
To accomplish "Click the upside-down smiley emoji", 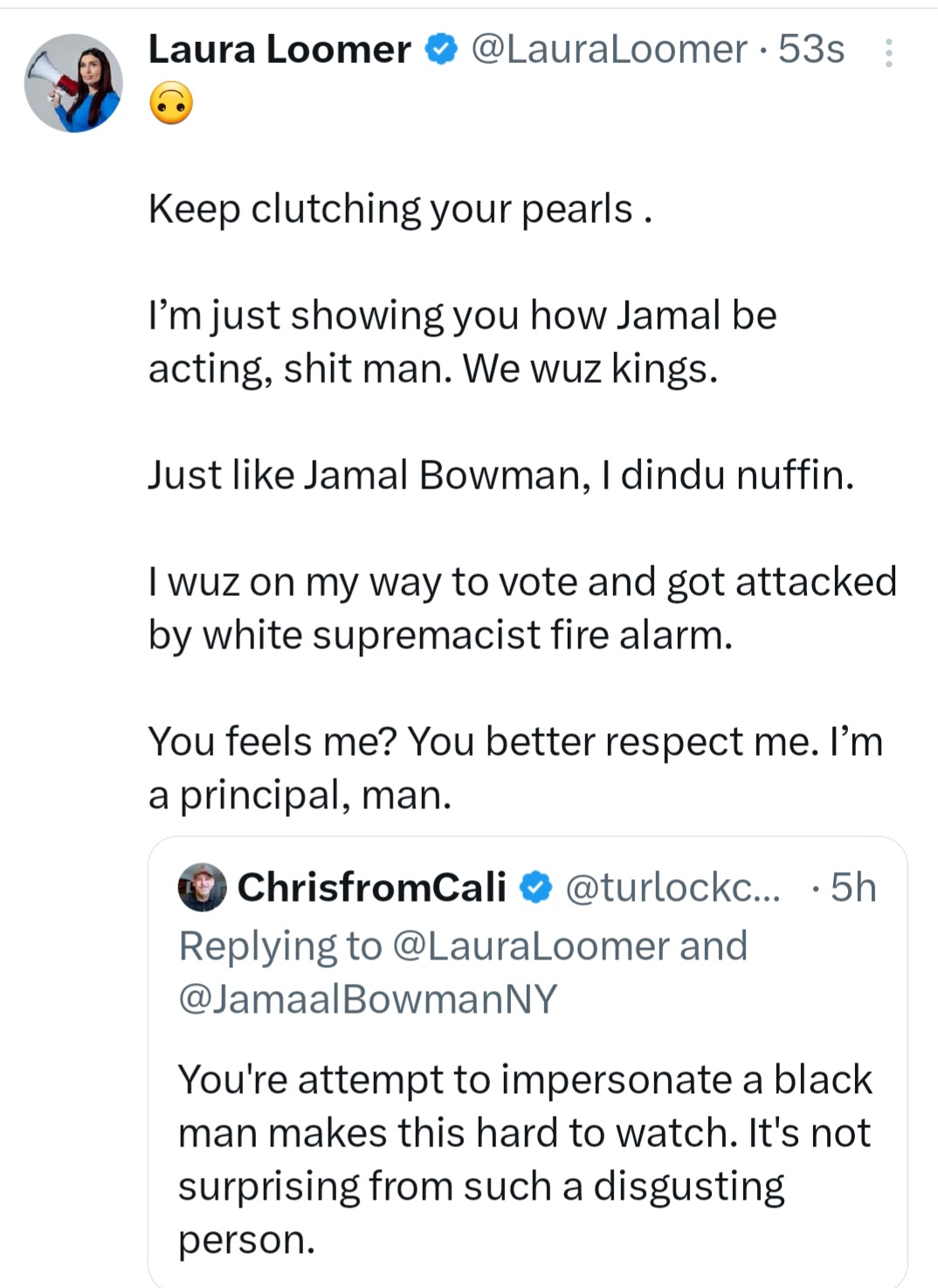I will click(171, 104).
